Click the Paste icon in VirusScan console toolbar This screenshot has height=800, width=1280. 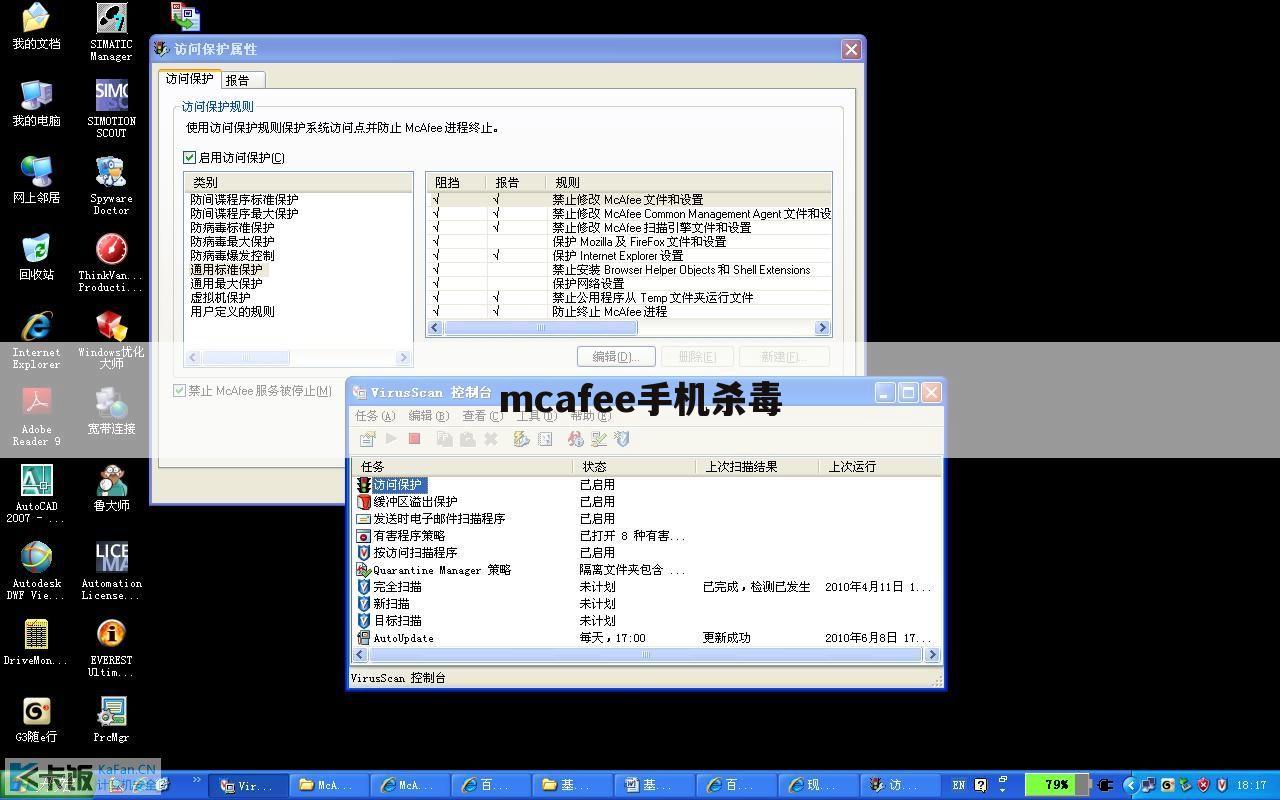point(467,439)
